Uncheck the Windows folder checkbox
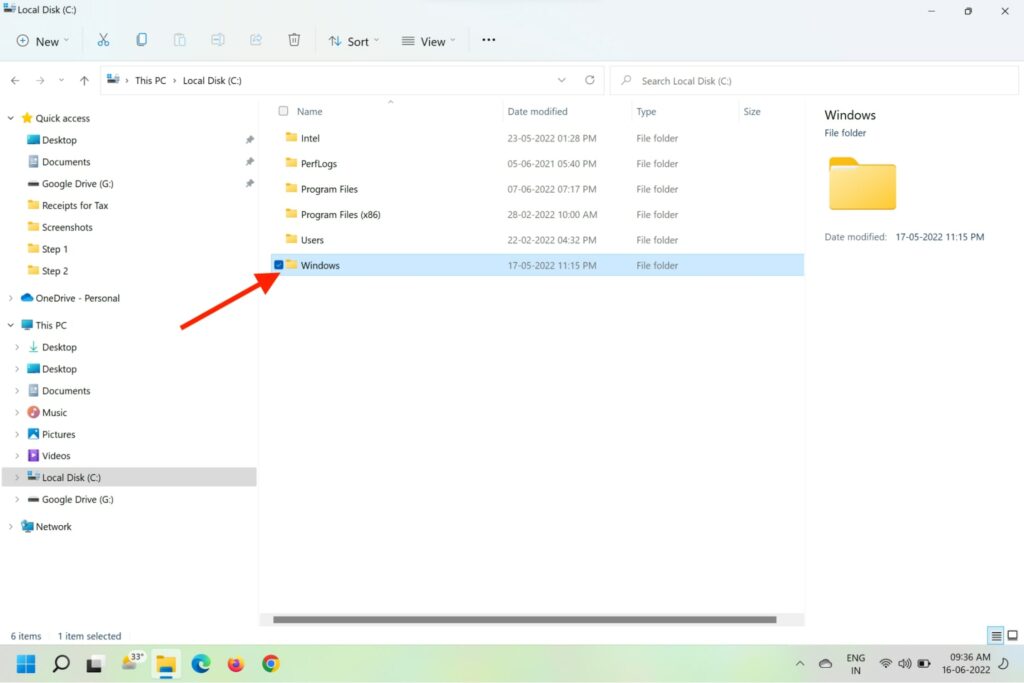The width and height of the screenshot is (1024, 683). coord(279,265)
